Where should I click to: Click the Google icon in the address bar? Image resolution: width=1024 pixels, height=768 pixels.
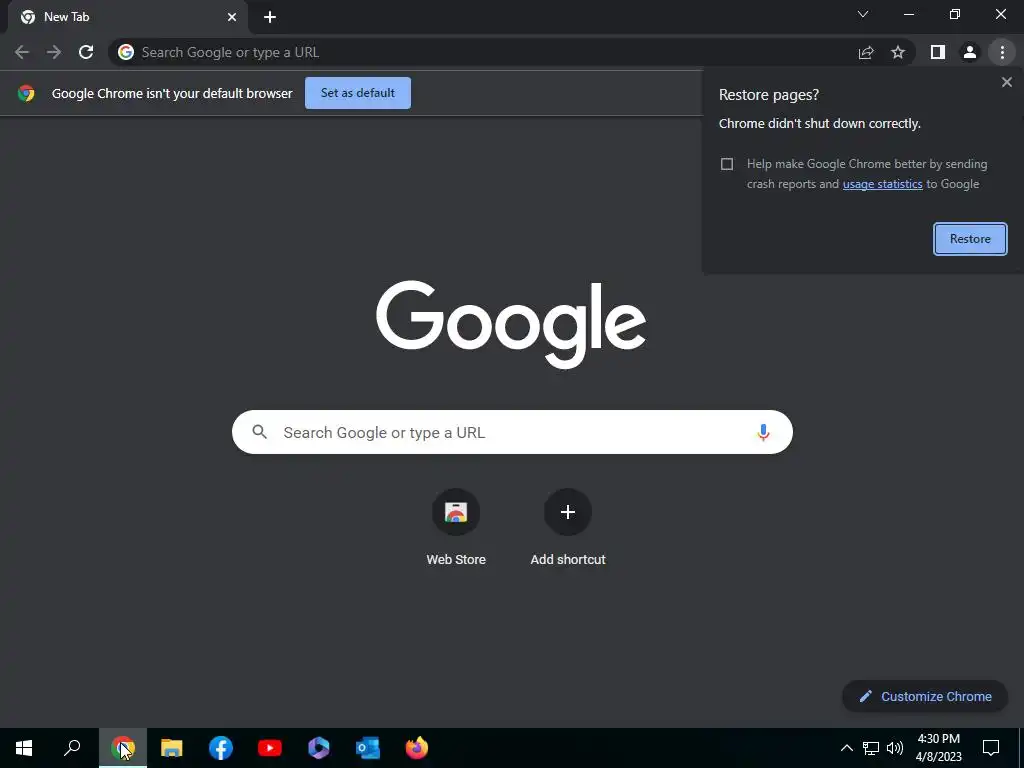pos(126,52)
